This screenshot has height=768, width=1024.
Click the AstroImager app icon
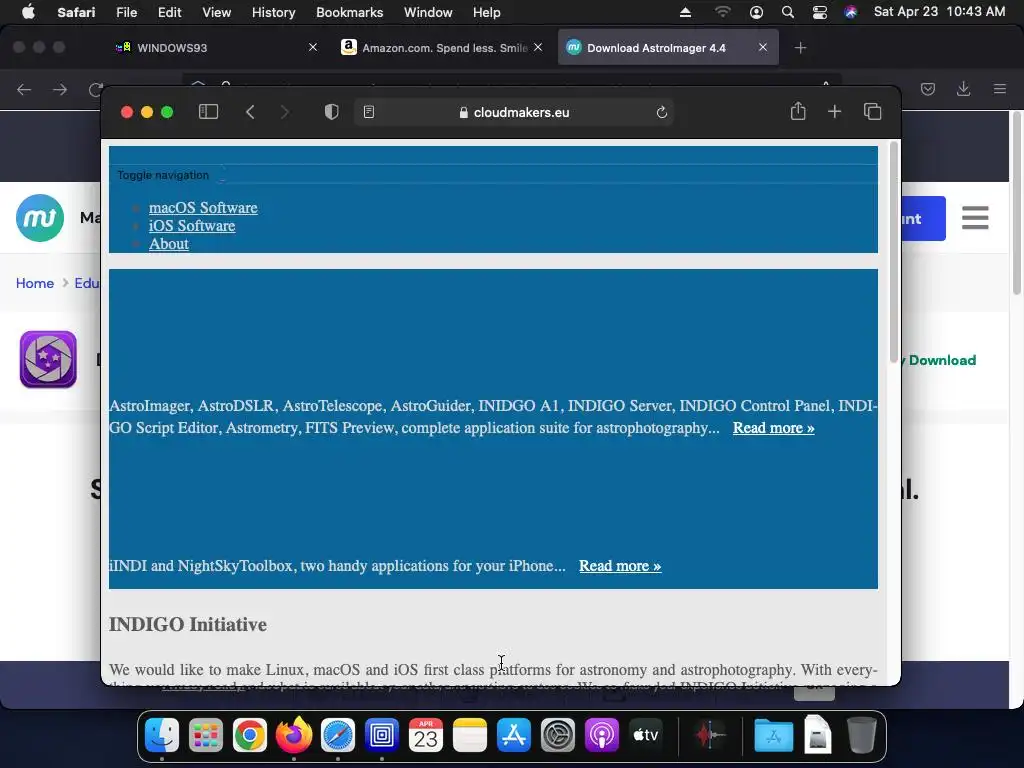[48, 359]
